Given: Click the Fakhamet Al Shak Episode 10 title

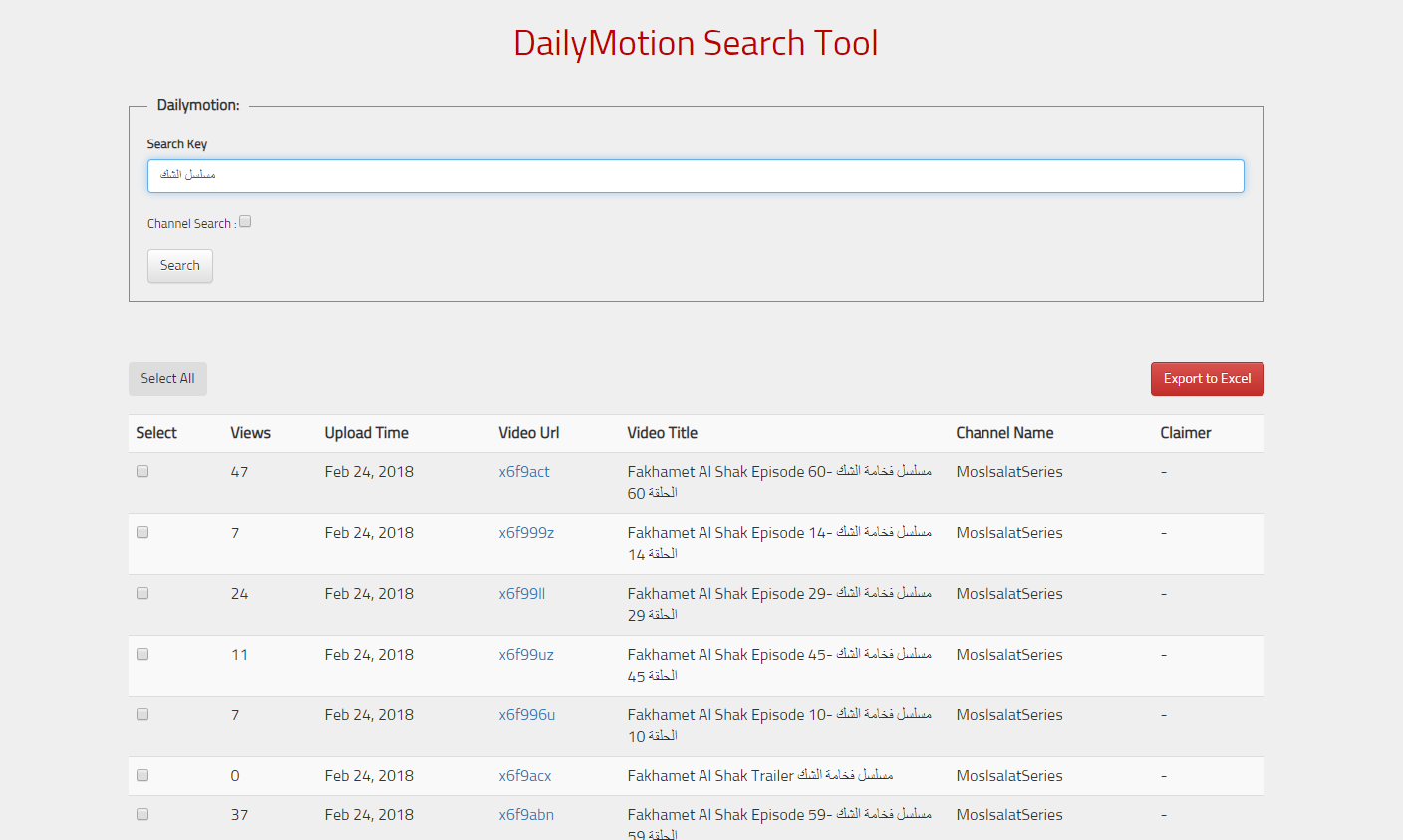Looking at the screenshot, I should tap(779, 725).
